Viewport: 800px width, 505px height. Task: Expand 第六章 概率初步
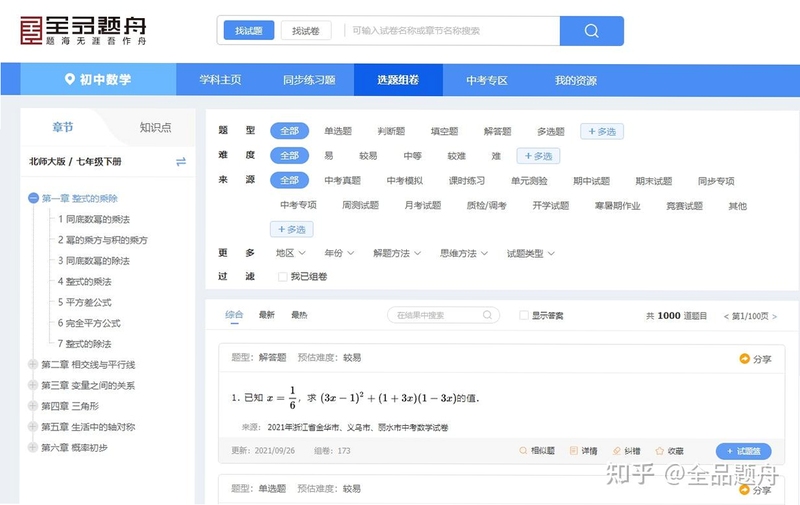tap(33, 447)
